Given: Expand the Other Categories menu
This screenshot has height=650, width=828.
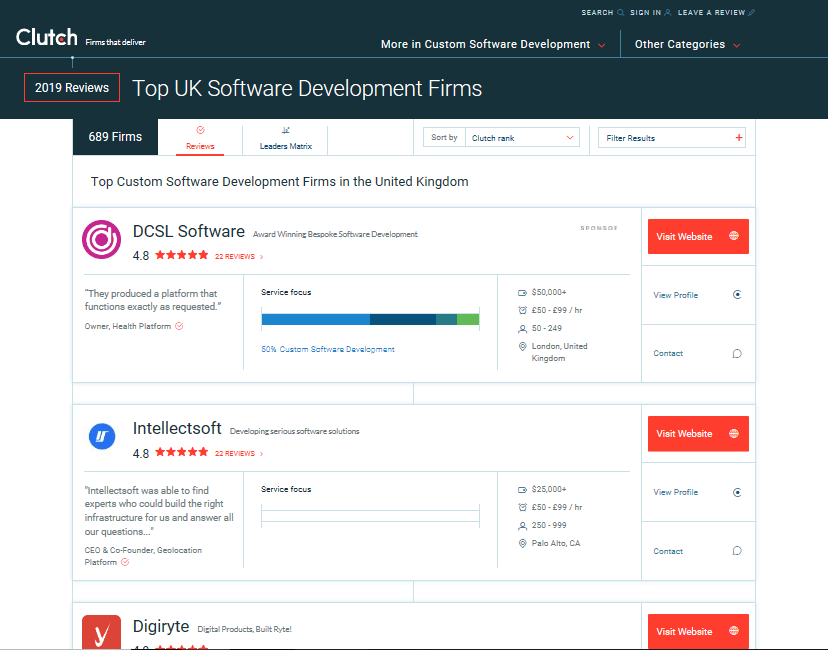Looking at the screenshot, I should point(687,45).
